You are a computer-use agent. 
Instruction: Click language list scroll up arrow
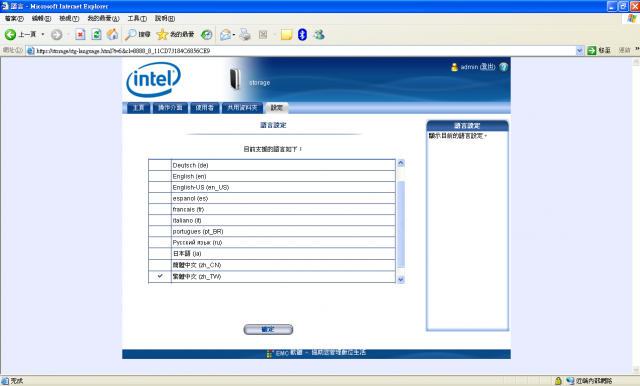400,163
